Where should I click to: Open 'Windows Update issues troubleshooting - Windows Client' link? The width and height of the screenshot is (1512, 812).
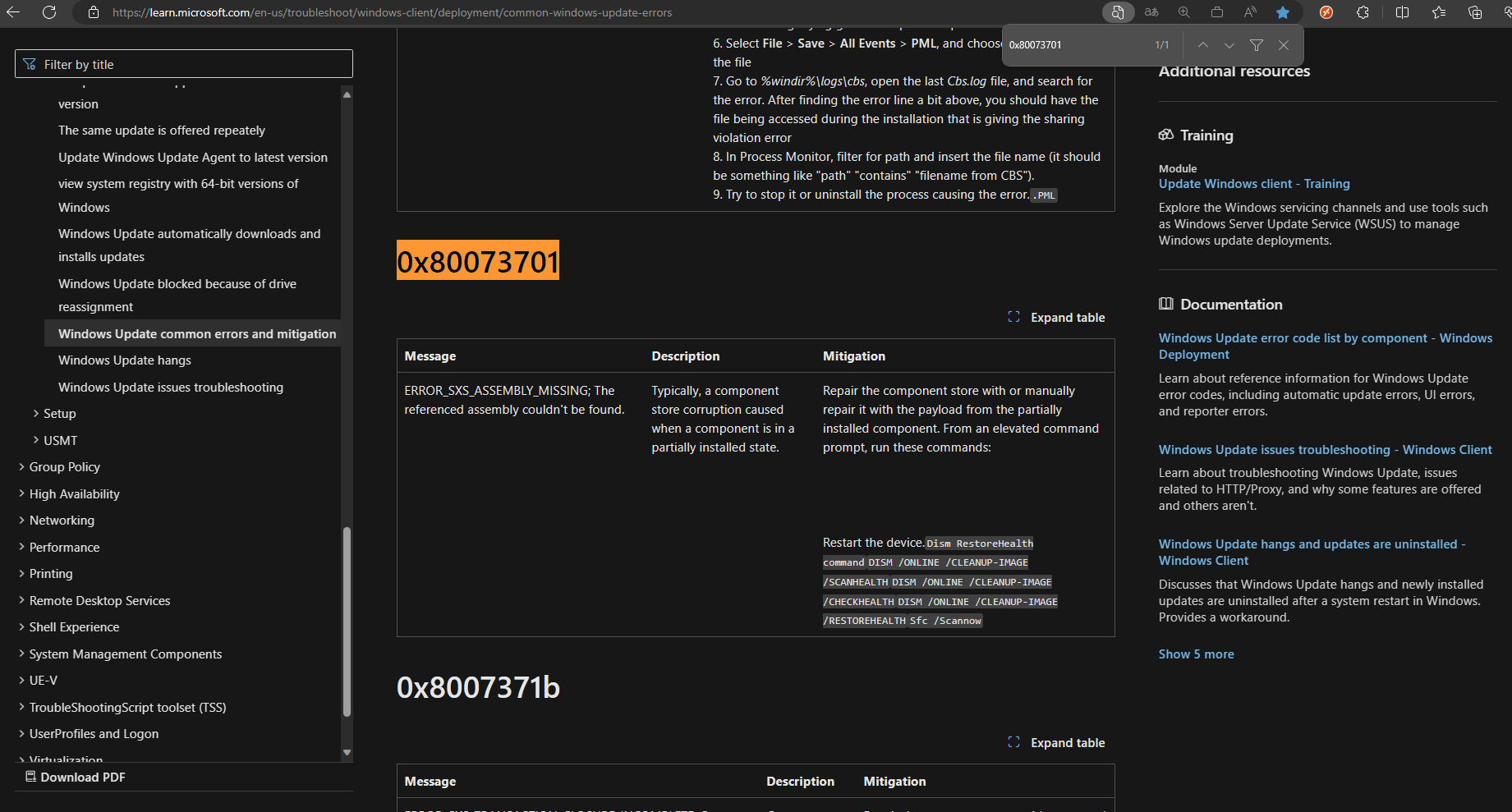[x=1325, y=450]
